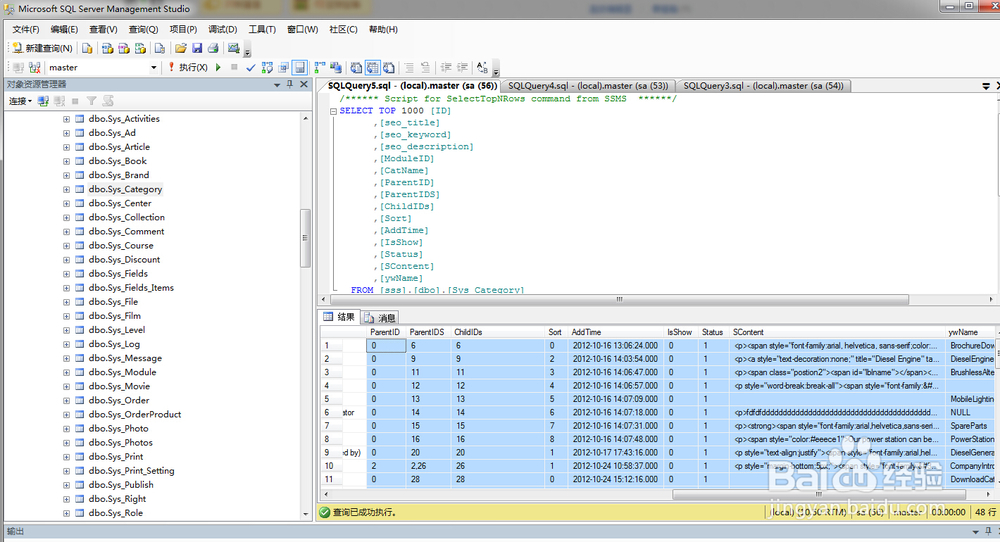The image size is (1000, 542).
Task: Toggle Include Actual Execution Plan
Action: tap(320, 67)
